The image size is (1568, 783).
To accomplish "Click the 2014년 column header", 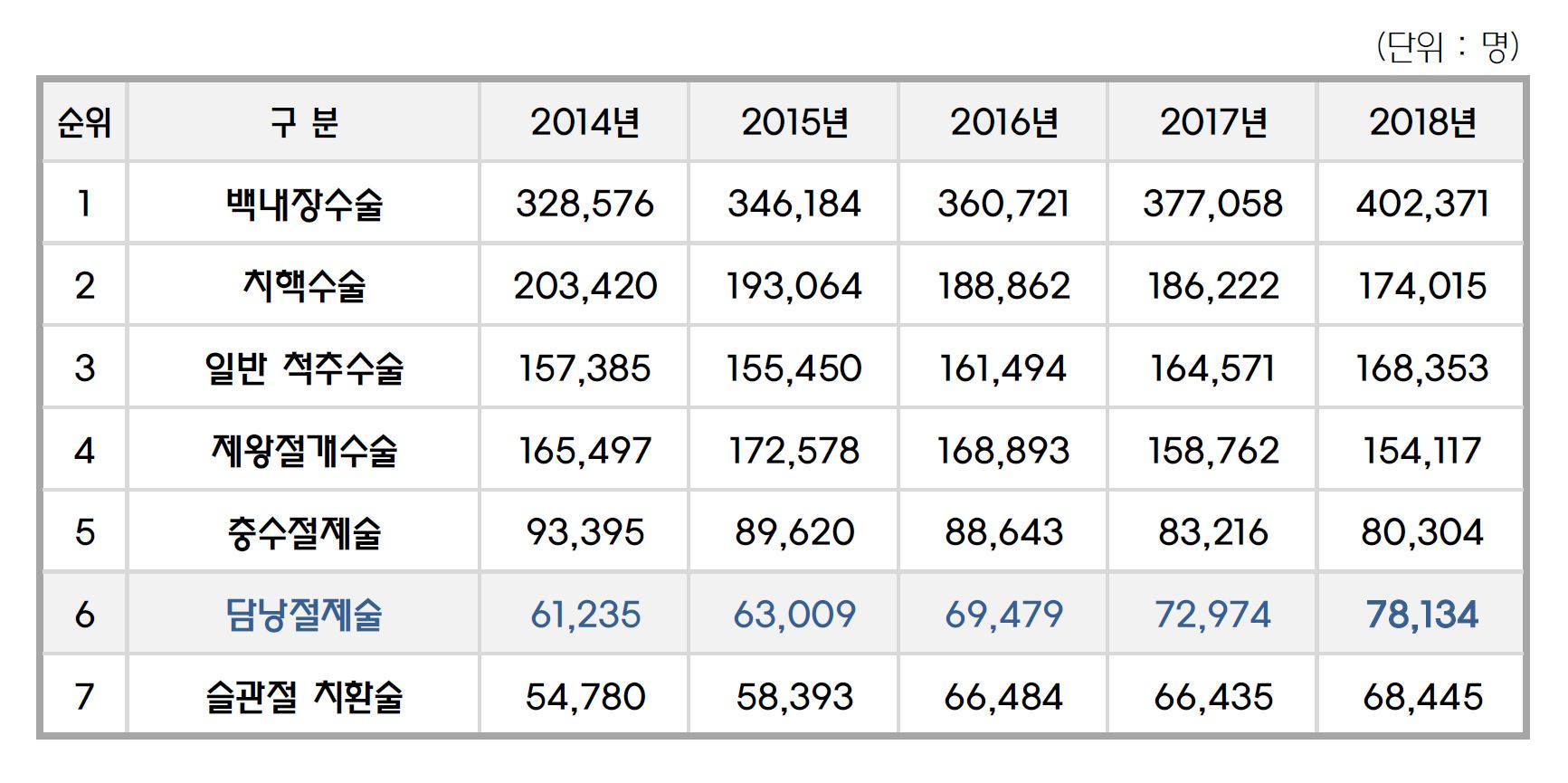I will pos(584,122).
